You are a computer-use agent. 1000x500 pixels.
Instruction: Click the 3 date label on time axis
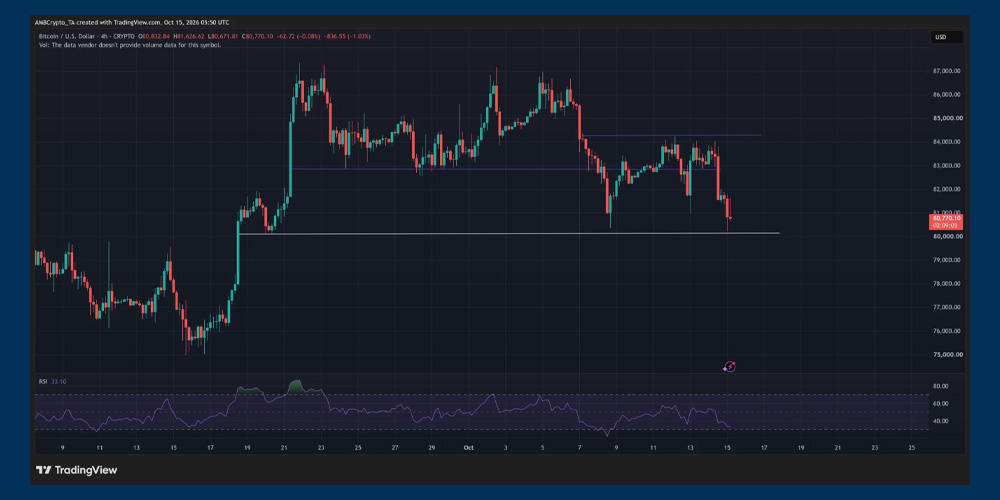coord(506,448)
